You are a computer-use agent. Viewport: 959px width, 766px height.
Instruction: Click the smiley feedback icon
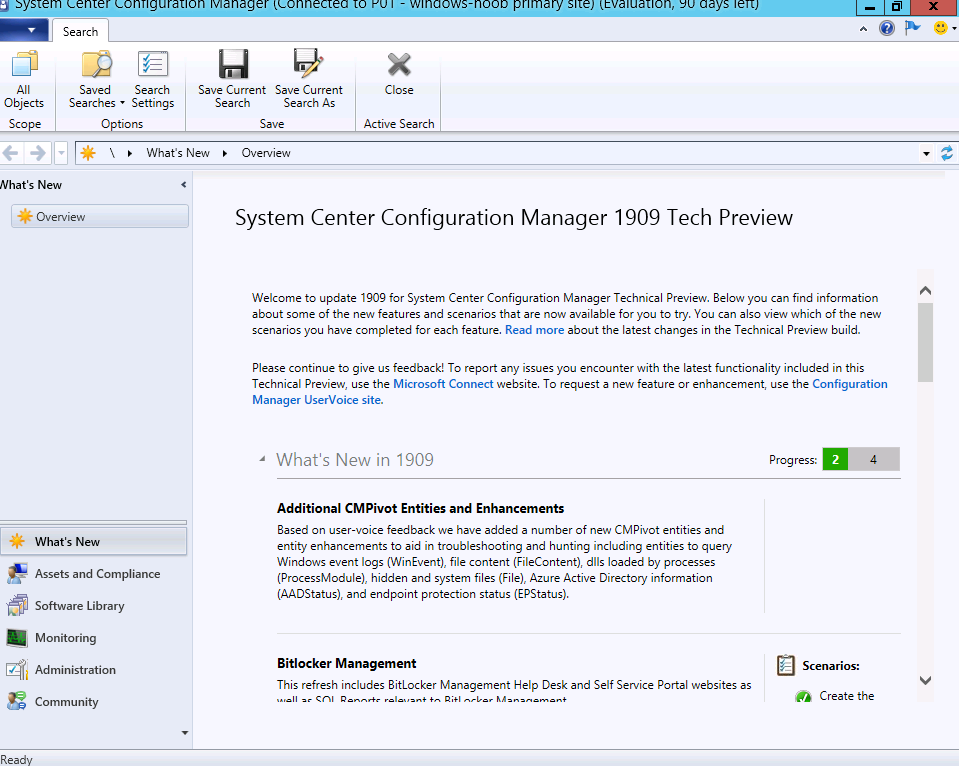click(x=940, y=28)
